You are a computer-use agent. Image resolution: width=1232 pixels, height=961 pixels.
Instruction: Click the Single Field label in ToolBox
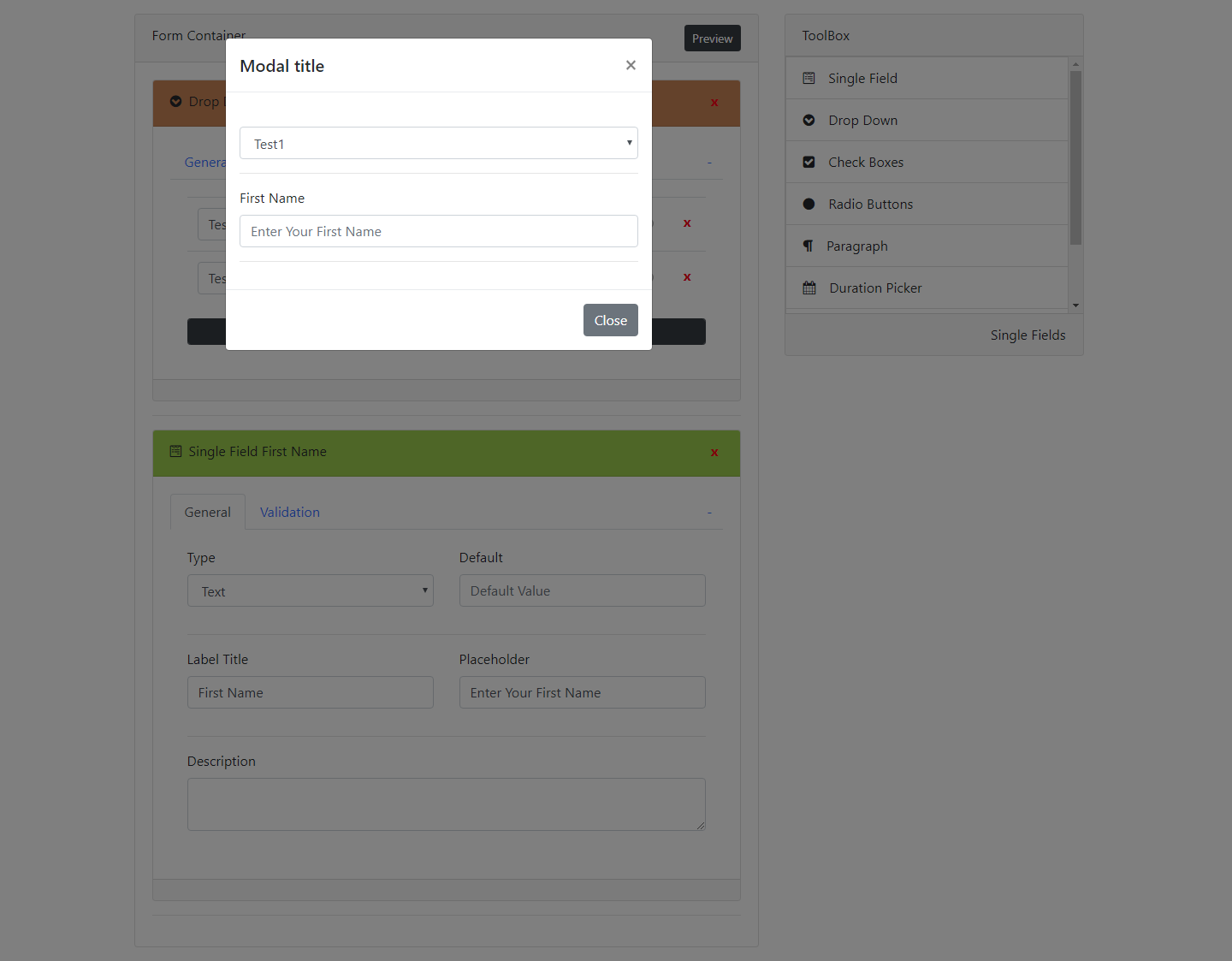tap(862, 78)
